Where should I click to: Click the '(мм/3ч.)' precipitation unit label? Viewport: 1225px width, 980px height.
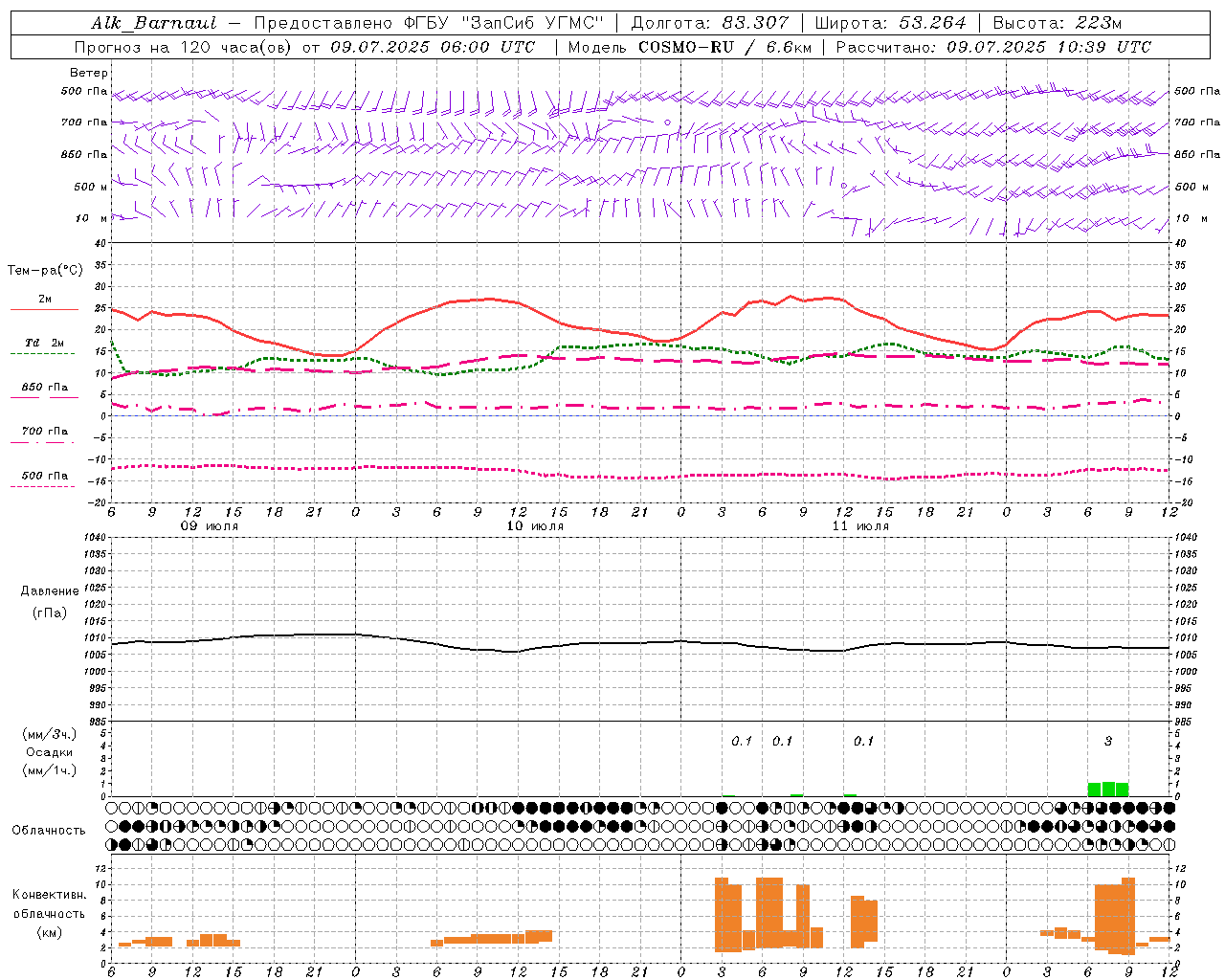click(x=50, y=734)
